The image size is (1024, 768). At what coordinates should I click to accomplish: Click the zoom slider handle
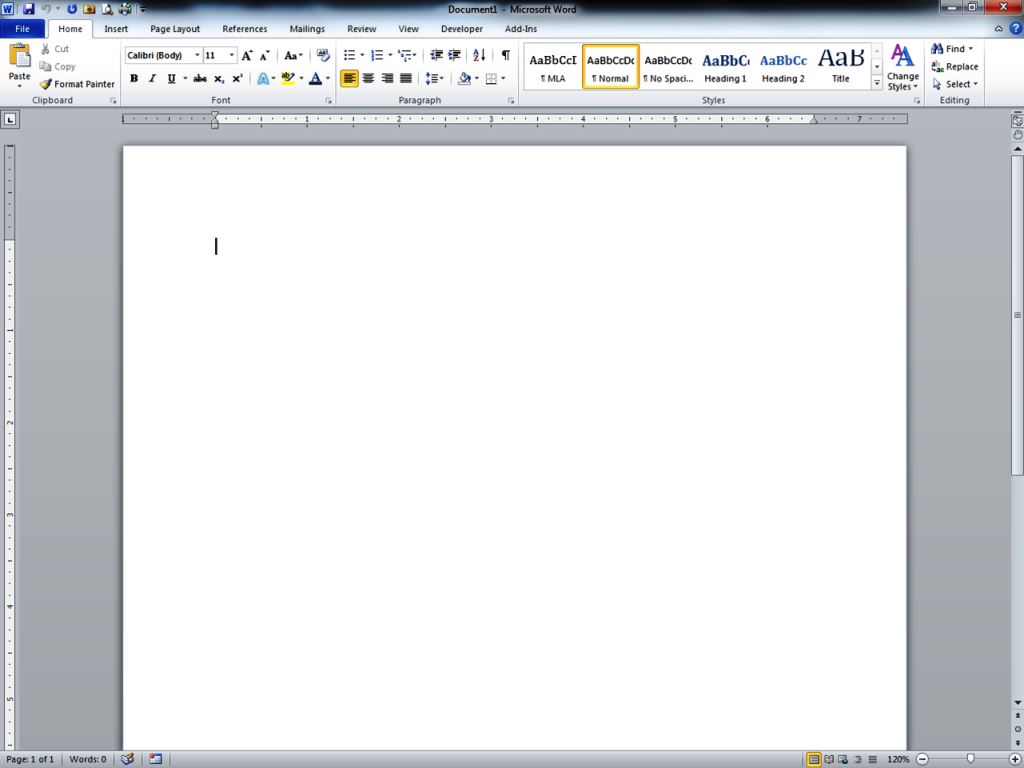pyautogui.click(x=970, y=759)
